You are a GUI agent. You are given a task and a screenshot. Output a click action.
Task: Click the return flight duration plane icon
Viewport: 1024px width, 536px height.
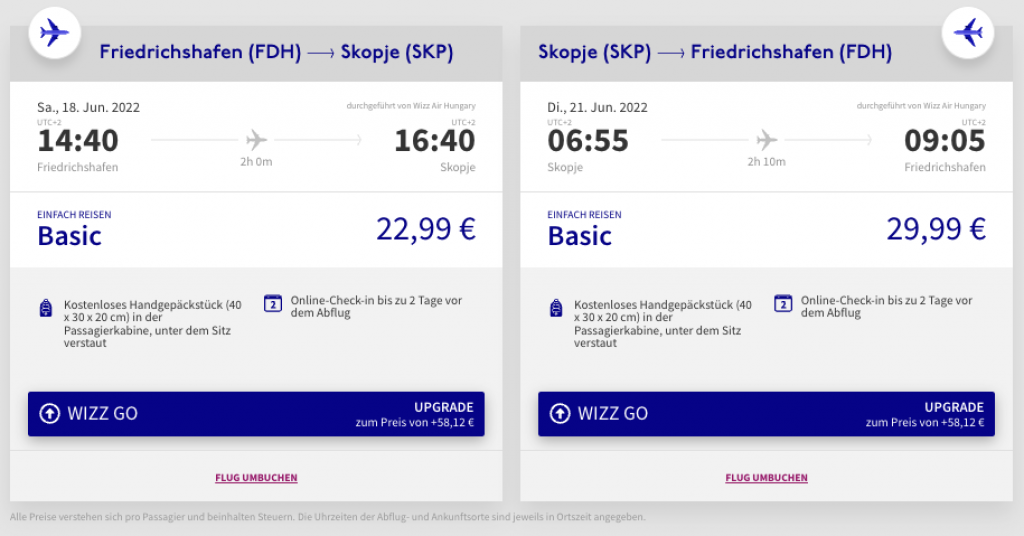coord(766,139)
